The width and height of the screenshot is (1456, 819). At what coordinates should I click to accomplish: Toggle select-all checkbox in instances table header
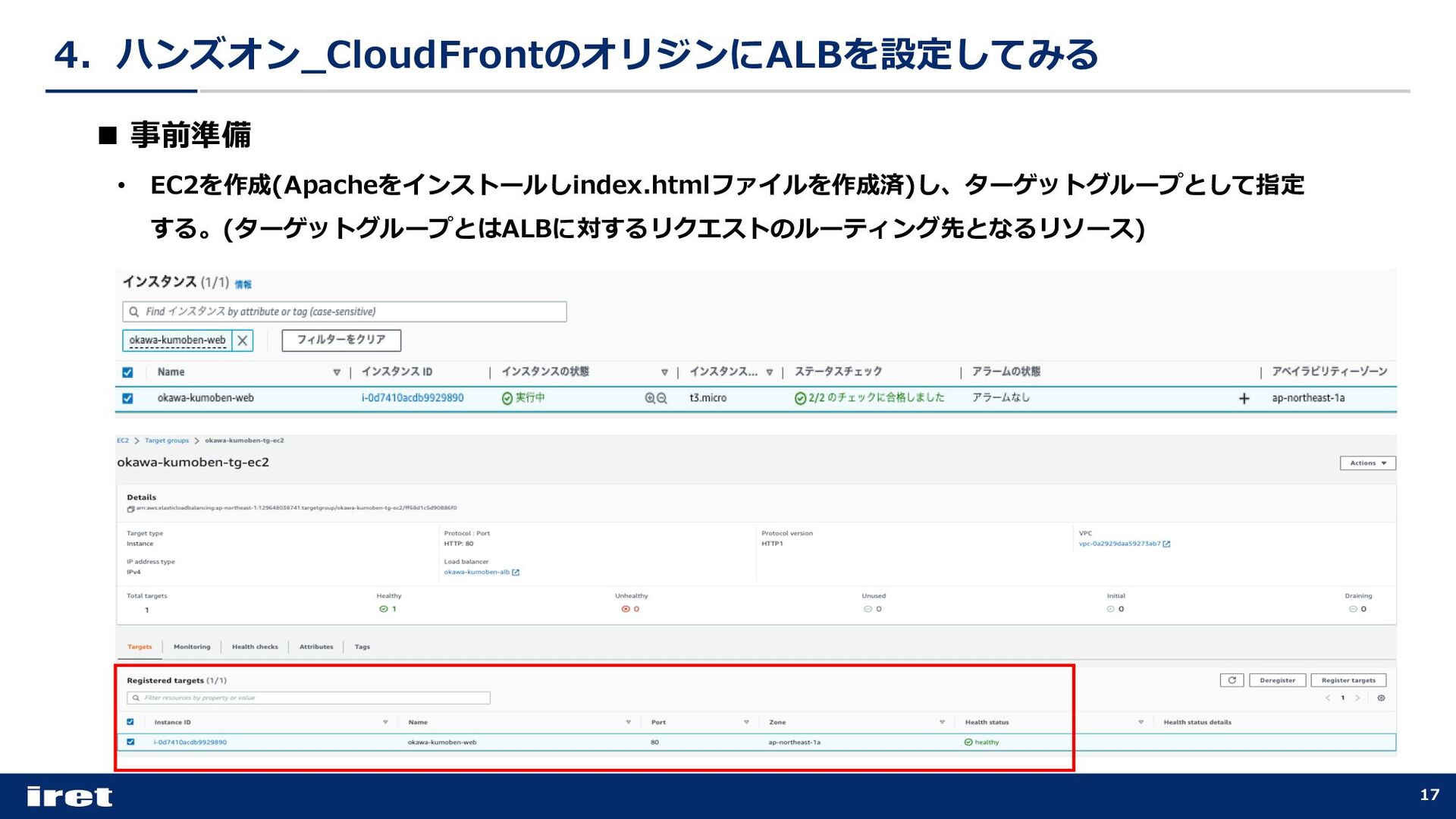pyautogui.click(x=127, y=372)
